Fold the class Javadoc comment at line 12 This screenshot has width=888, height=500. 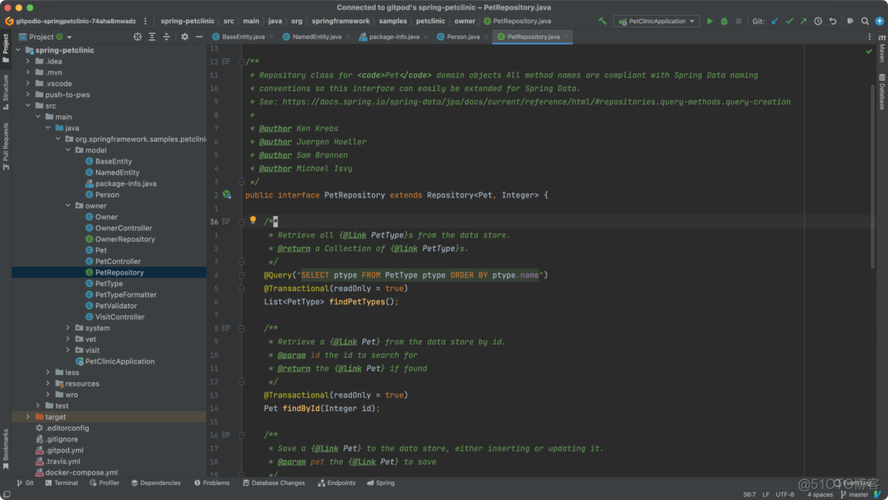(x=241, y=61)
